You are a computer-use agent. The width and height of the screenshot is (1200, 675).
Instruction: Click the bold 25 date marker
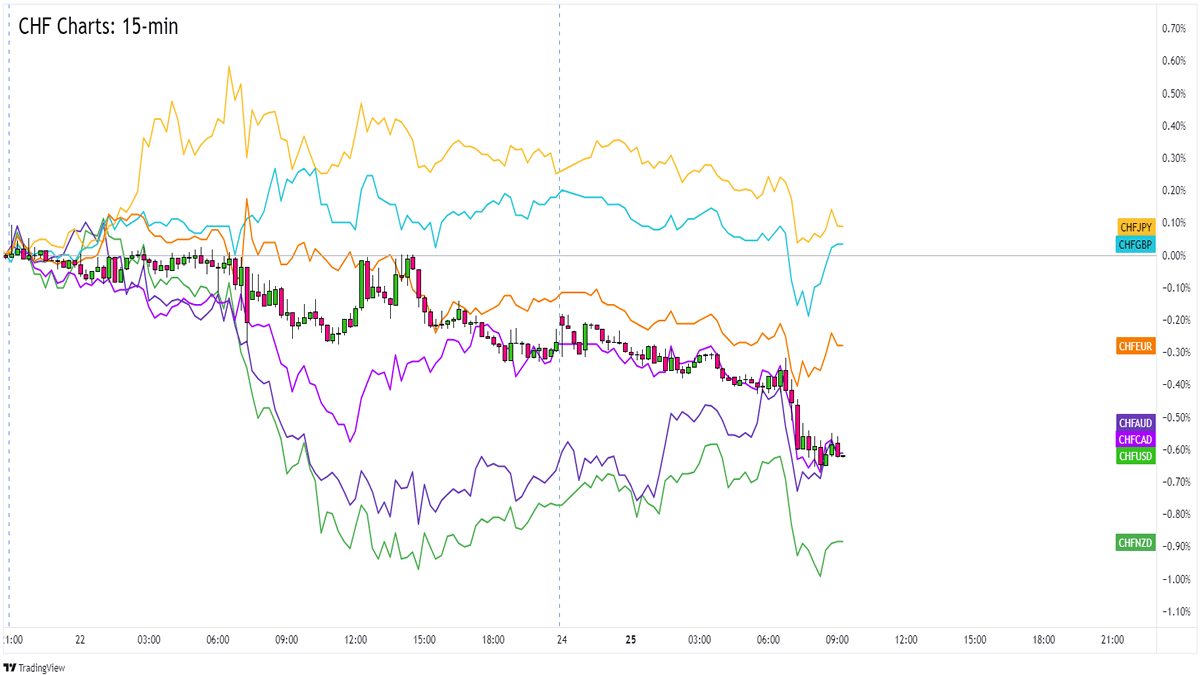[630, 639]
